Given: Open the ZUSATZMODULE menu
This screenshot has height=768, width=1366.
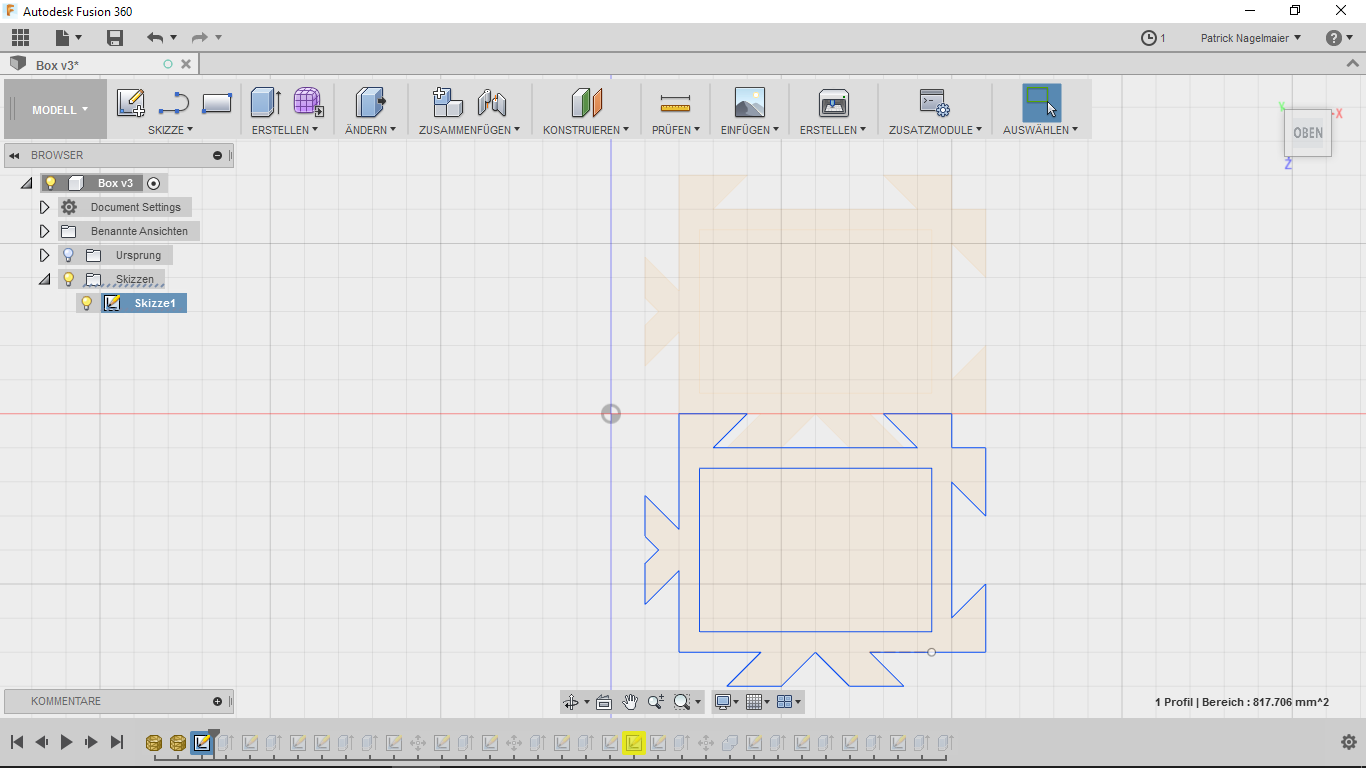Looking at the screenshot, I should (x=934, y=129).
